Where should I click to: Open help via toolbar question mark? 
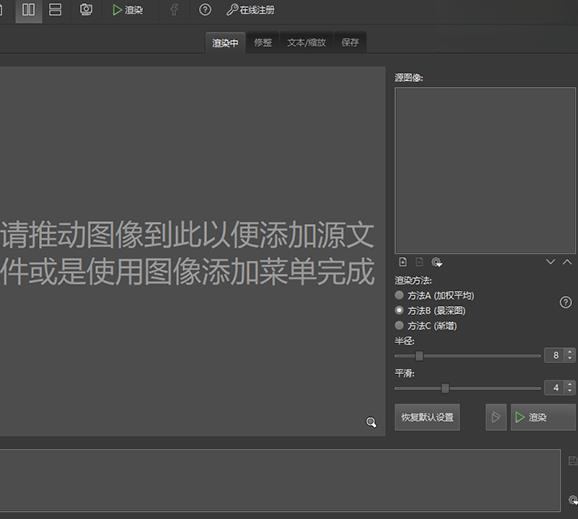(205, 10)
